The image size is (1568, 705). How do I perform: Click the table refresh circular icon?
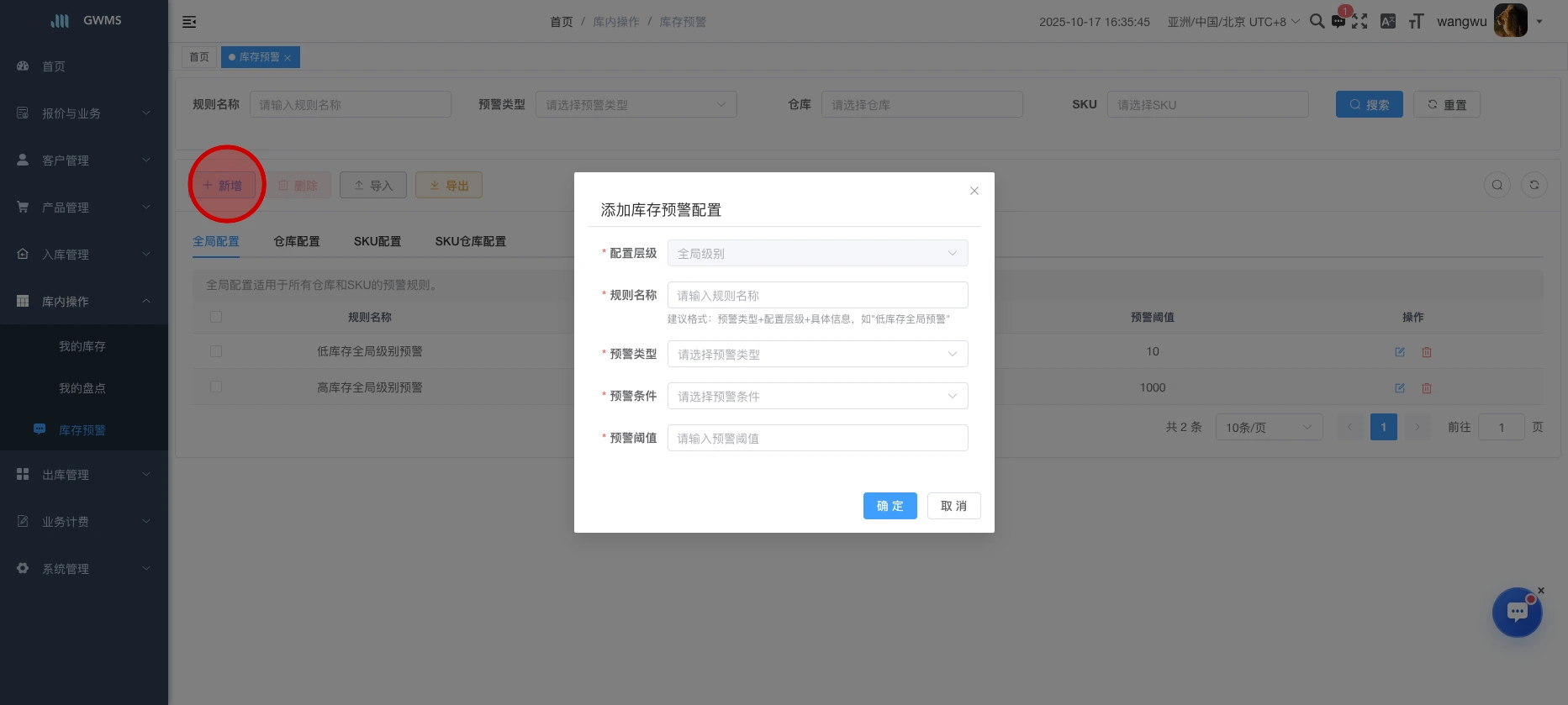pos(1534,185)
